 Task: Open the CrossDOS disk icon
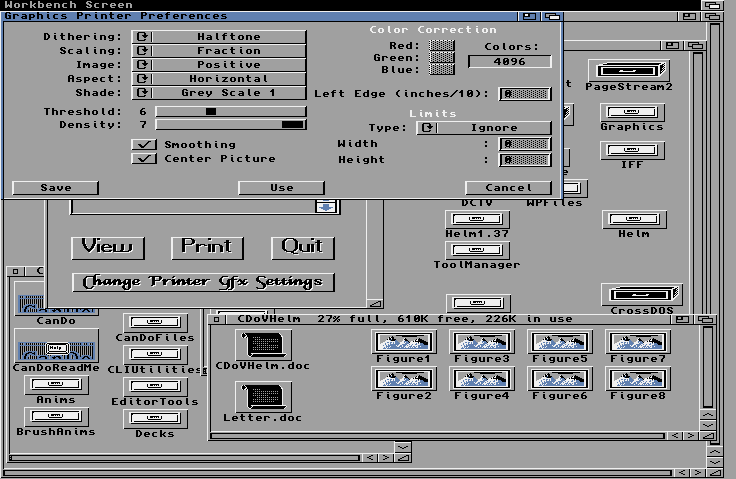642,294
